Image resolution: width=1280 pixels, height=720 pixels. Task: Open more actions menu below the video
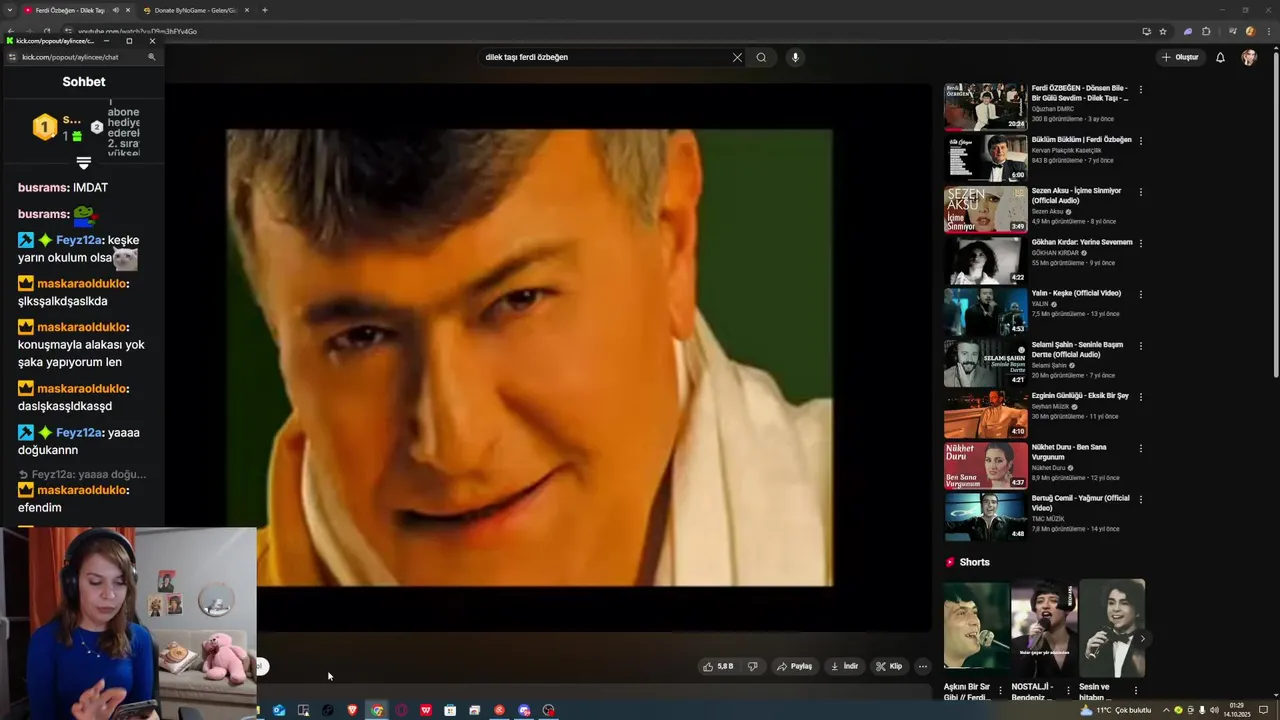point(923,666)
